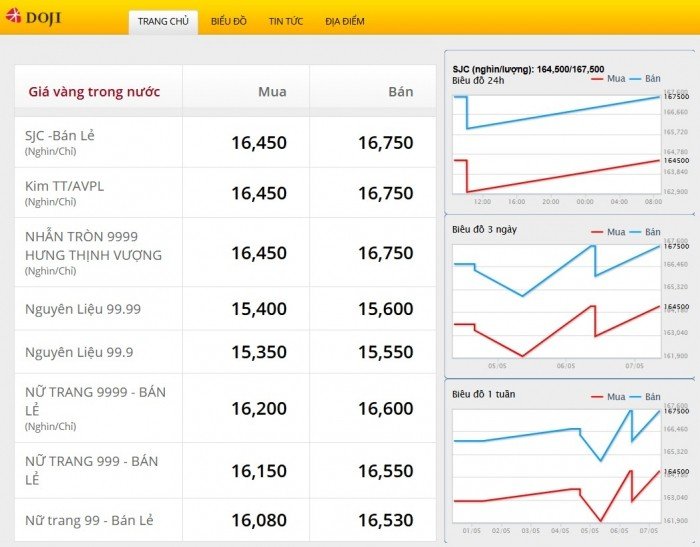Open the TRANG CHỦ tab
Image resolution: width=700 pixels, height=547 pixels.
pyautogui.click(x=163, y=21)
